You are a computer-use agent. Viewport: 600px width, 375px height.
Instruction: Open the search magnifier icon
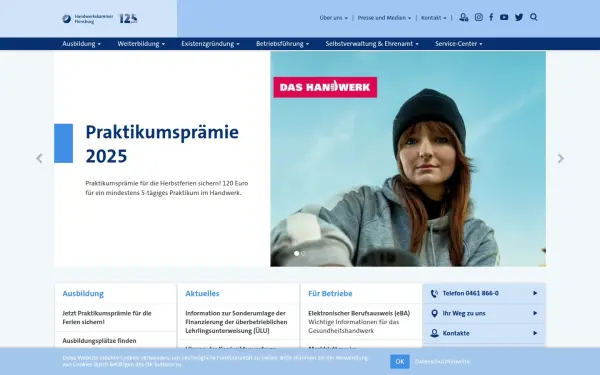(534, 17)
